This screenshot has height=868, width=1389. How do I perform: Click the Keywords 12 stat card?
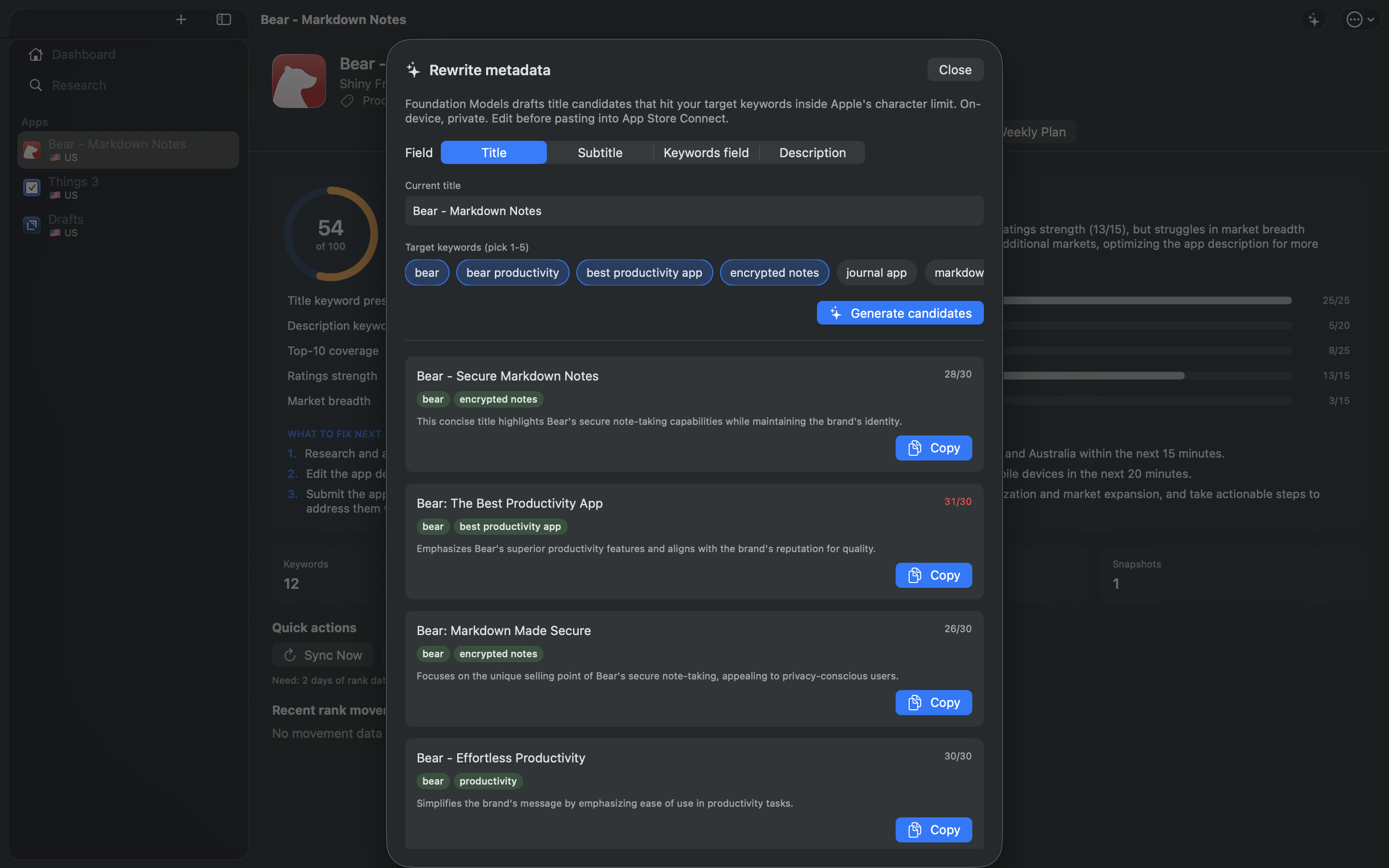coord(330,575)
